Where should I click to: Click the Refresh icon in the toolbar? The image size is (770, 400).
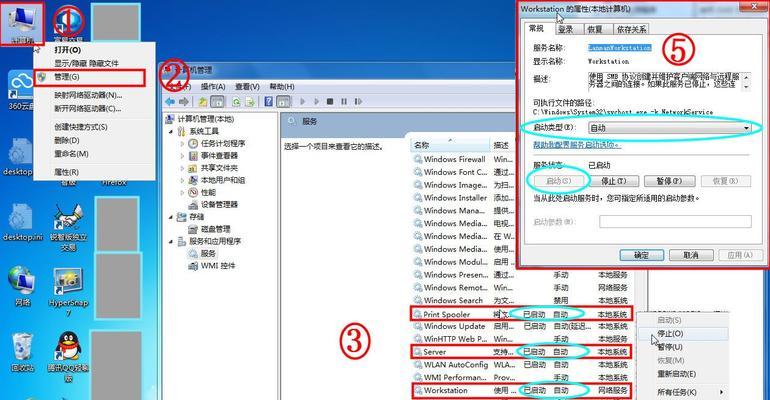pos(236,102)
